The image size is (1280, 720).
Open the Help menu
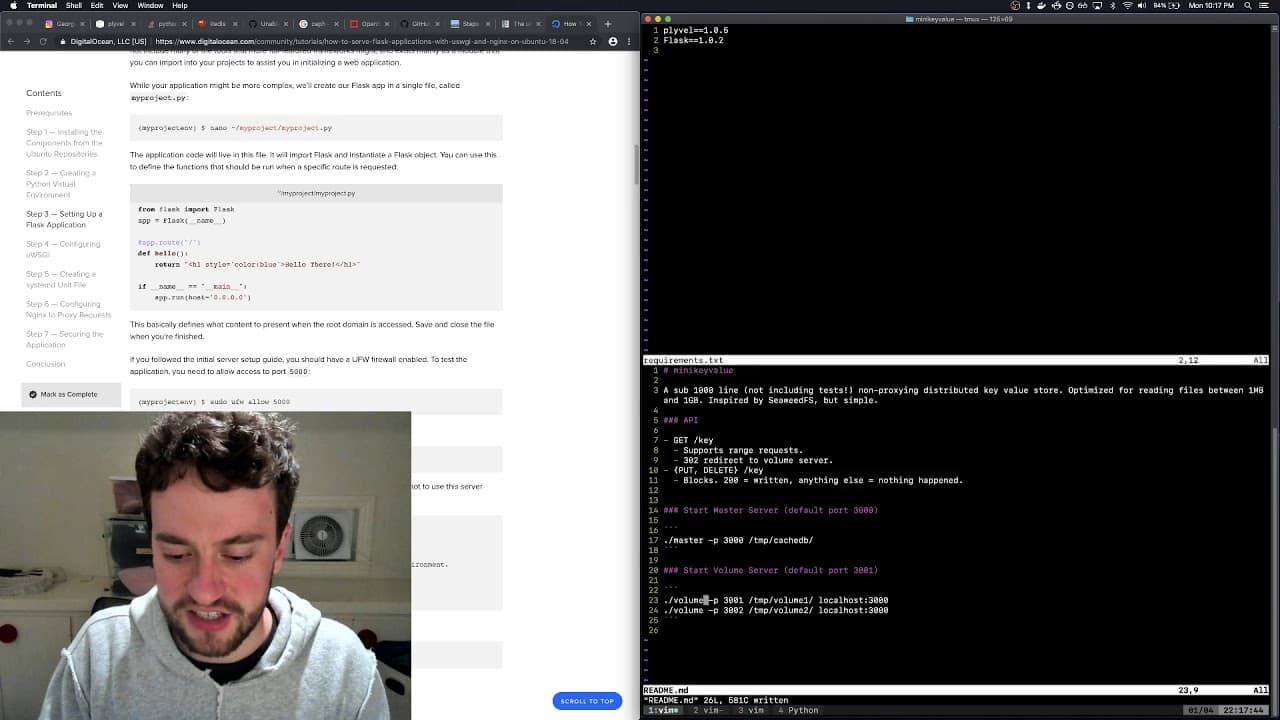(180, 5)
